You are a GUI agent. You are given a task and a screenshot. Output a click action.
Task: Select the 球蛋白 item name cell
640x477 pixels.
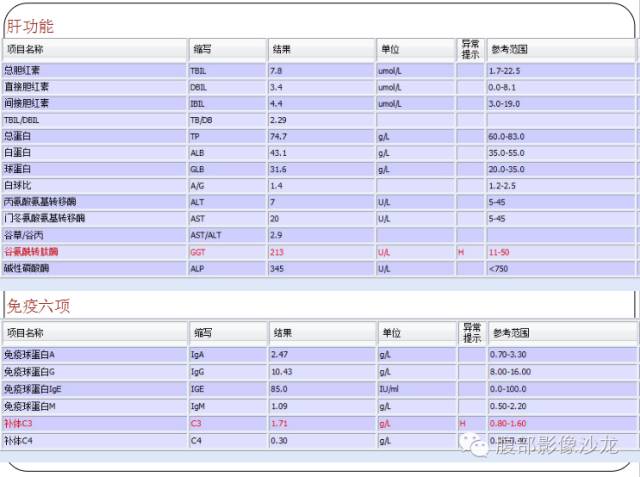(95, 169)
